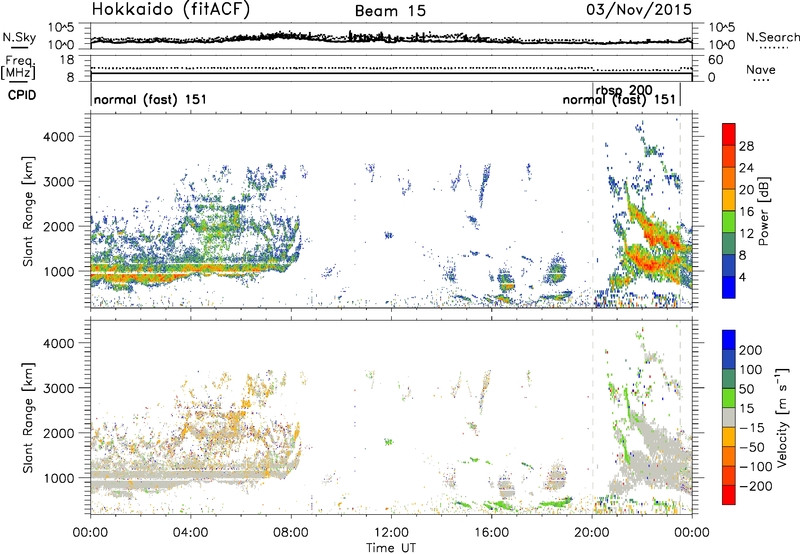Click the "Time UT" axis title
This screenshot has width=800, height=554.
[391, 548]
